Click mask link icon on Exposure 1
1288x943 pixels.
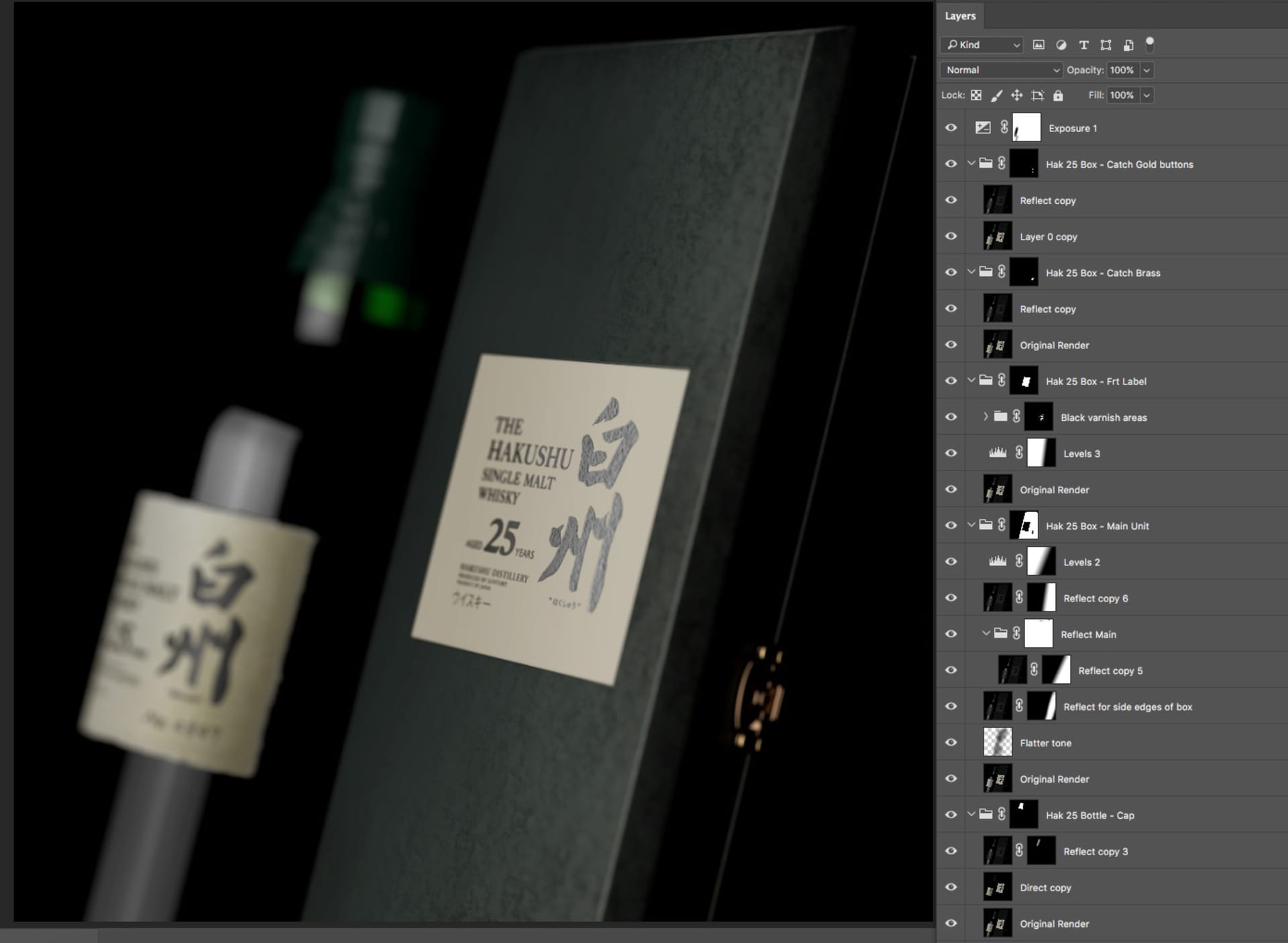coord(1004,128)
